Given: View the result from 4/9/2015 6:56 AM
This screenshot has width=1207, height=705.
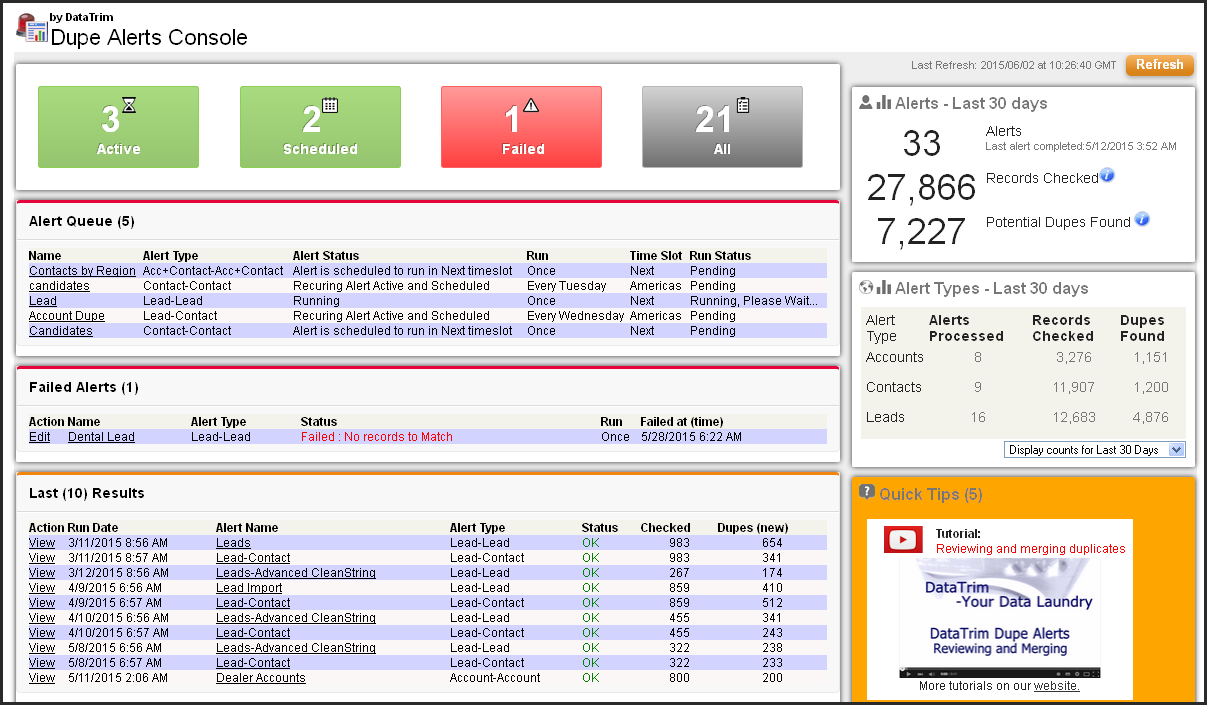Looking at the screenshot, I should (42, 588).
